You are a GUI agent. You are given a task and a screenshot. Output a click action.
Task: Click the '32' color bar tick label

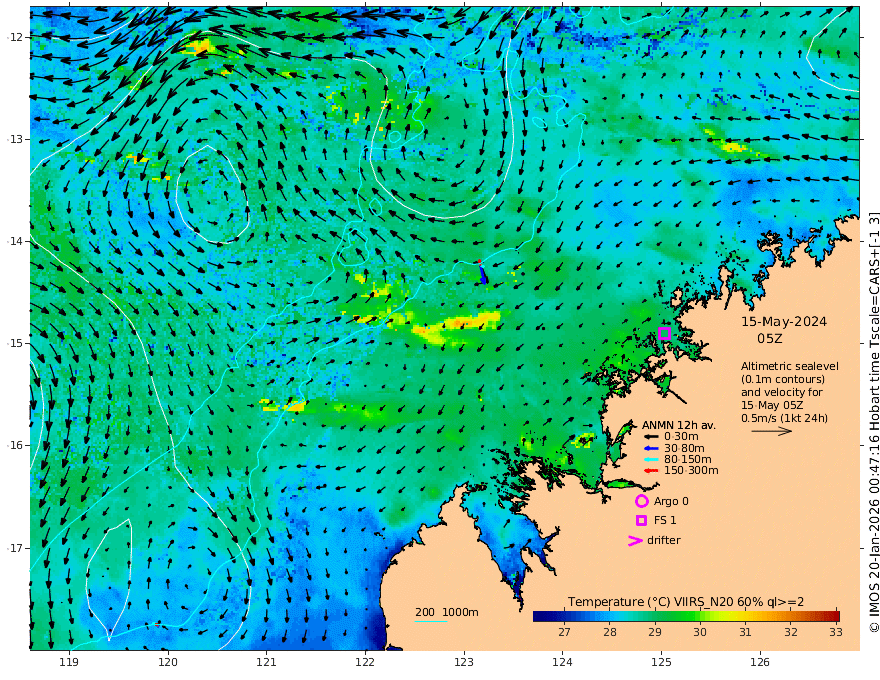pyautogui.click(x=791, y=632)
